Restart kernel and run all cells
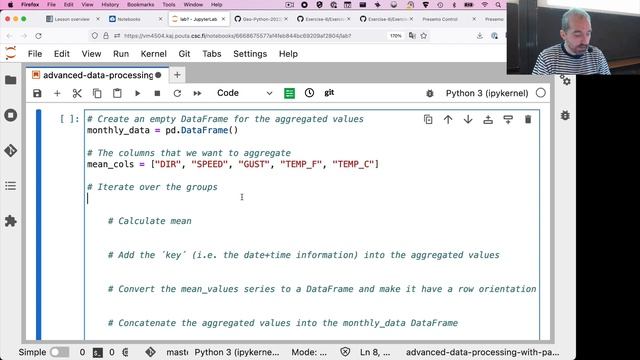 point(198,93)
